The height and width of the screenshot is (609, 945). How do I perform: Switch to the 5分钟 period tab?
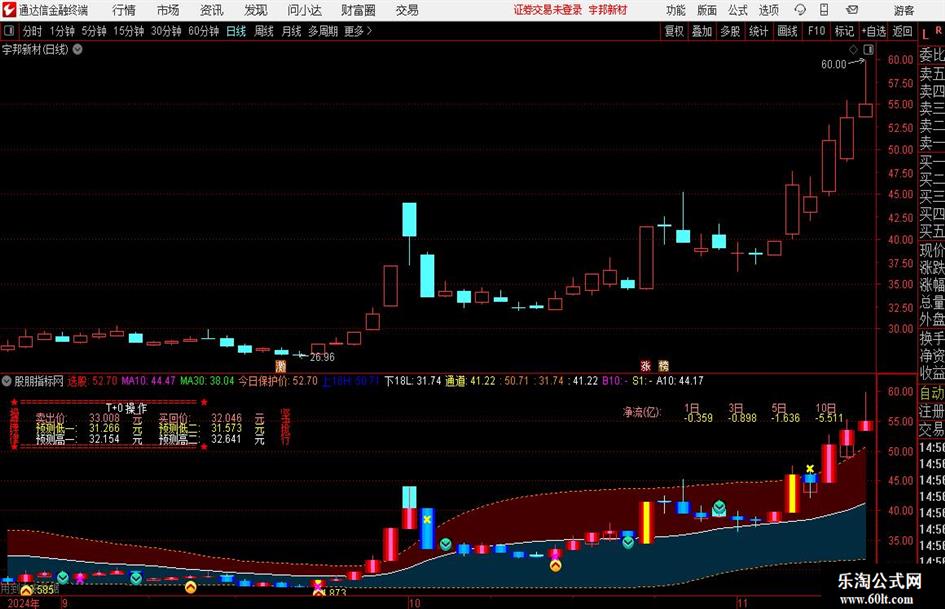click(93, 31)
